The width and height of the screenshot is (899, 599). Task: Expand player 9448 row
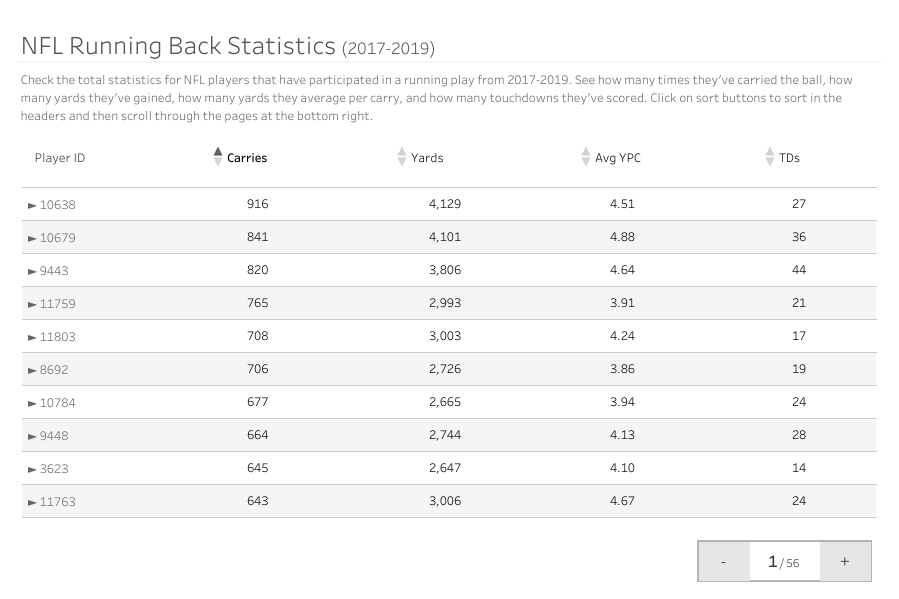pos(32,436)
